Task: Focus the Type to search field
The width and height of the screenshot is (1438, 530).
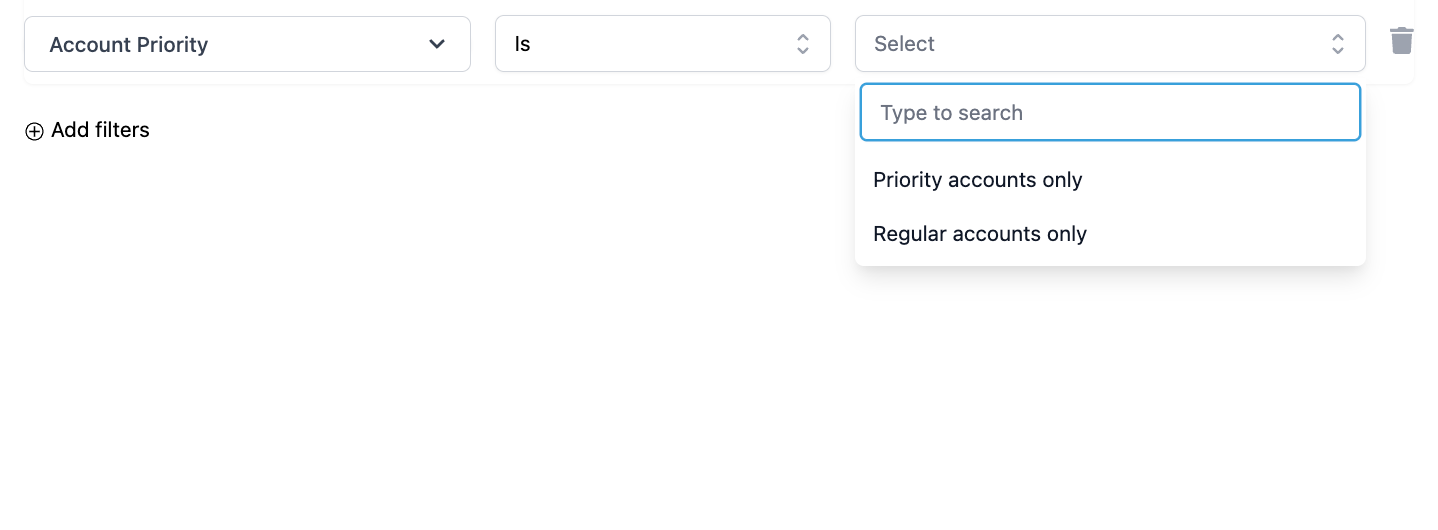Action: pyautogui.click(x=1110, y=112)
